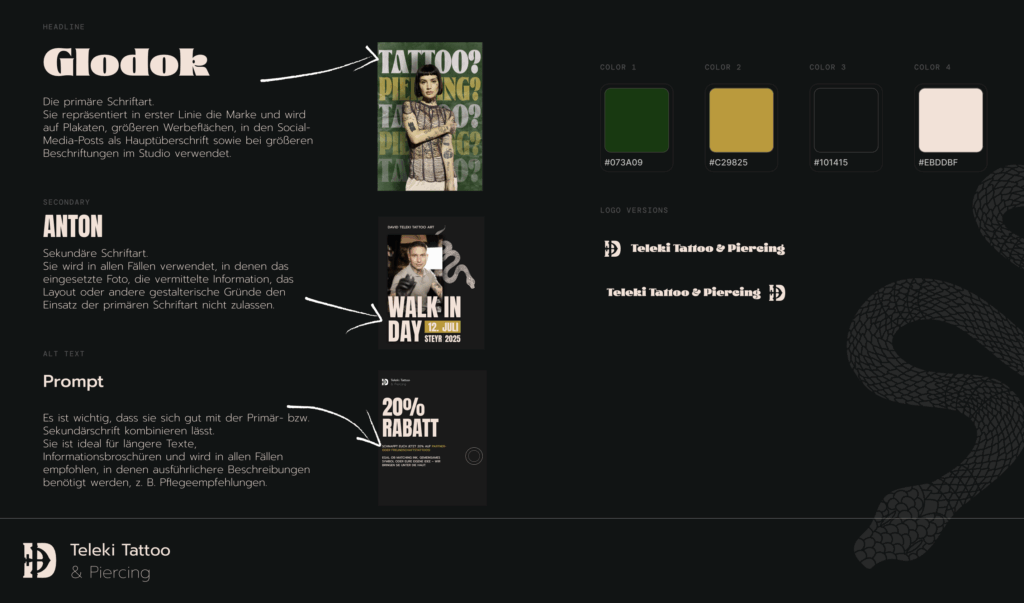Click the white arrow pointing to the Tattoo poster

point(318,68)
